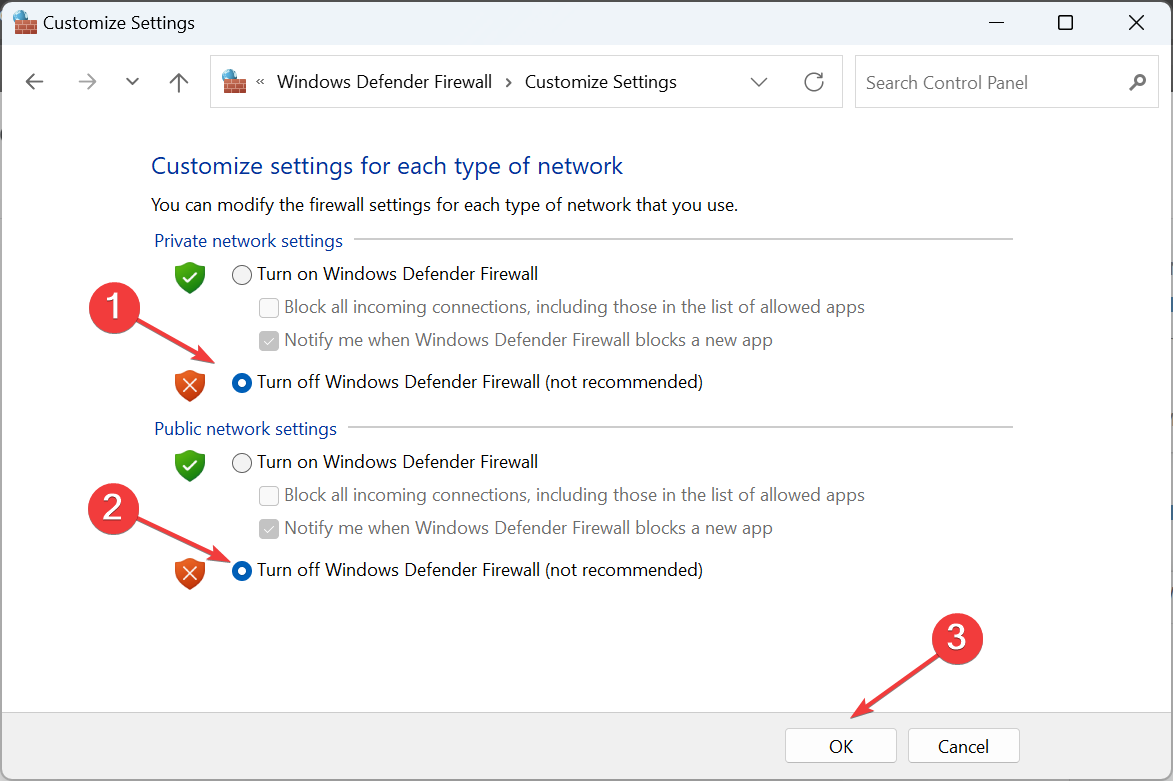Viewport: 1173px width, 781px height.
Task: Turn on firewall for public network
Action: pos(242,463)
